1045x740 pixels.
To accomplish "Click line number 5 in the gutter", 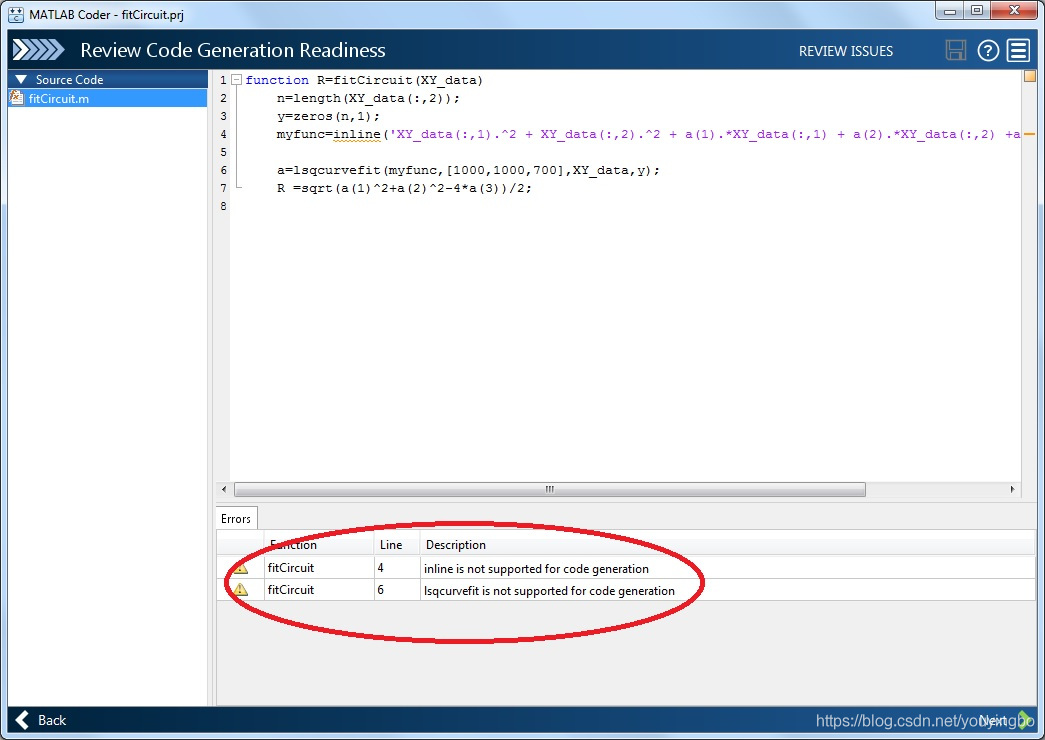I will 223,152.
